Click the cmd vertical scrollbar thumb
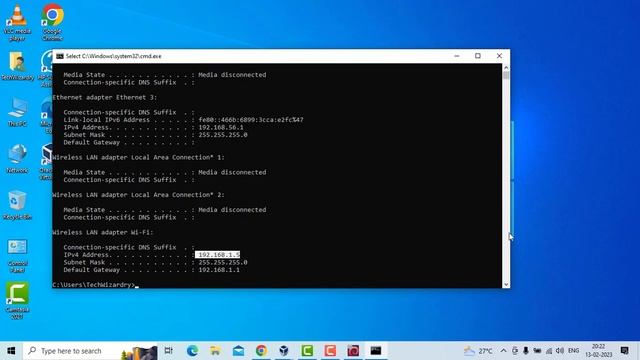The image size is (640, 360). click(x=506, y=75)
